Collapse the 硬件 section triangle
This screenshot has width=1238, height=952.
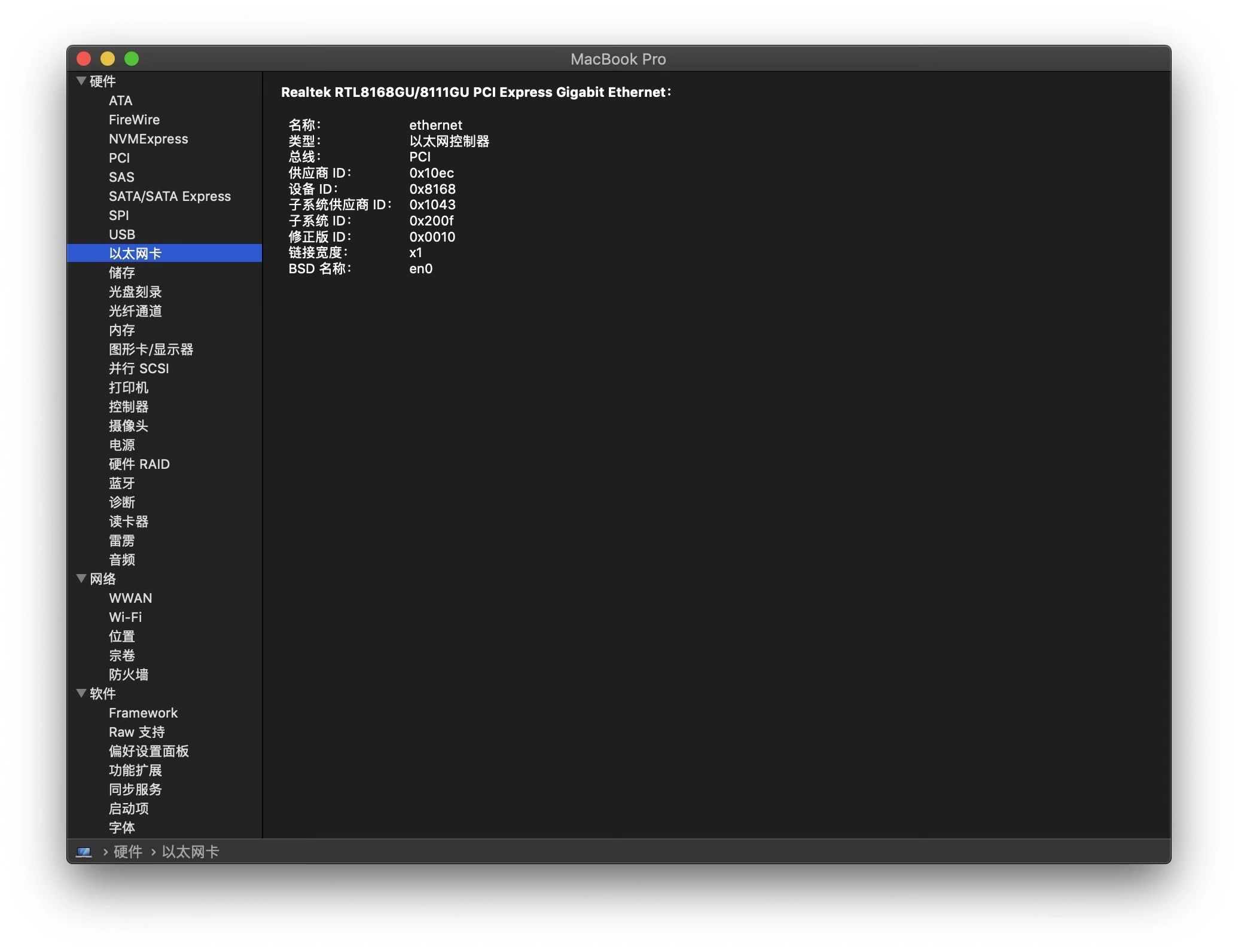[81, 81]
